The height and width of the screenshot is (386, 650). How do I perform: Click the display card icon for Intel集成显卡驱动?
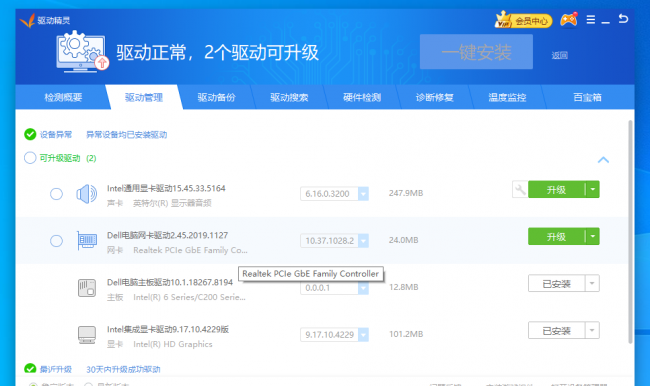tap(87, 335)
